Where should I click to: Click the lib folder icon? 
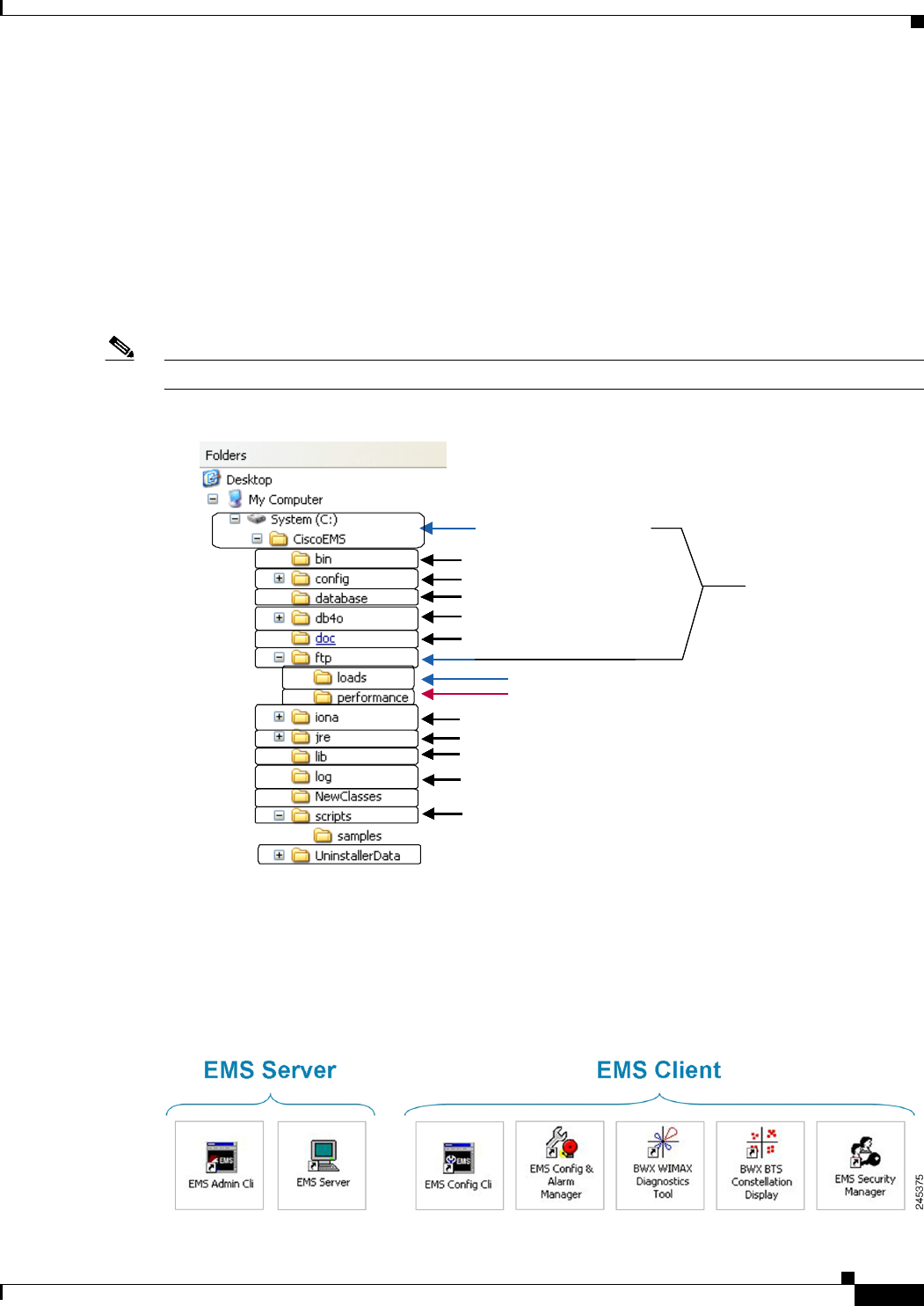point(301,756)
